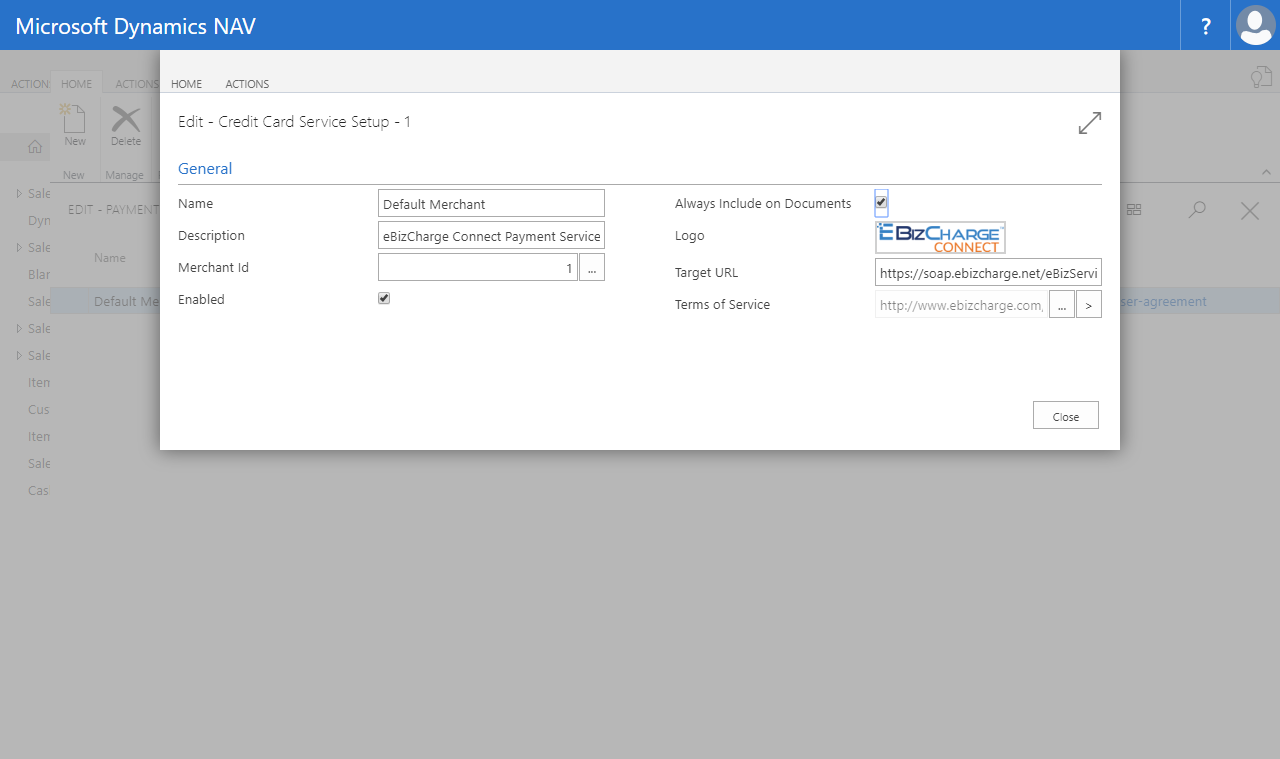Click the Close button in the dialog
Image resolution: width=1280 pixels, height=759 pixels.
[x=1066, y=415]
